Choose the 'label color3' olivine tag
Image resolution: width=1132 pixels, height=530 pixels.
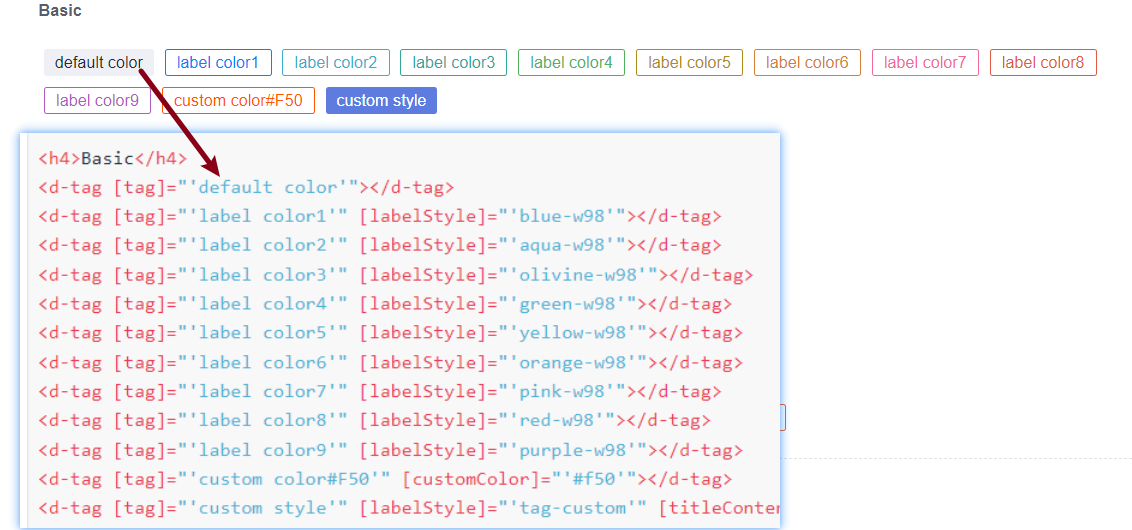453,63
